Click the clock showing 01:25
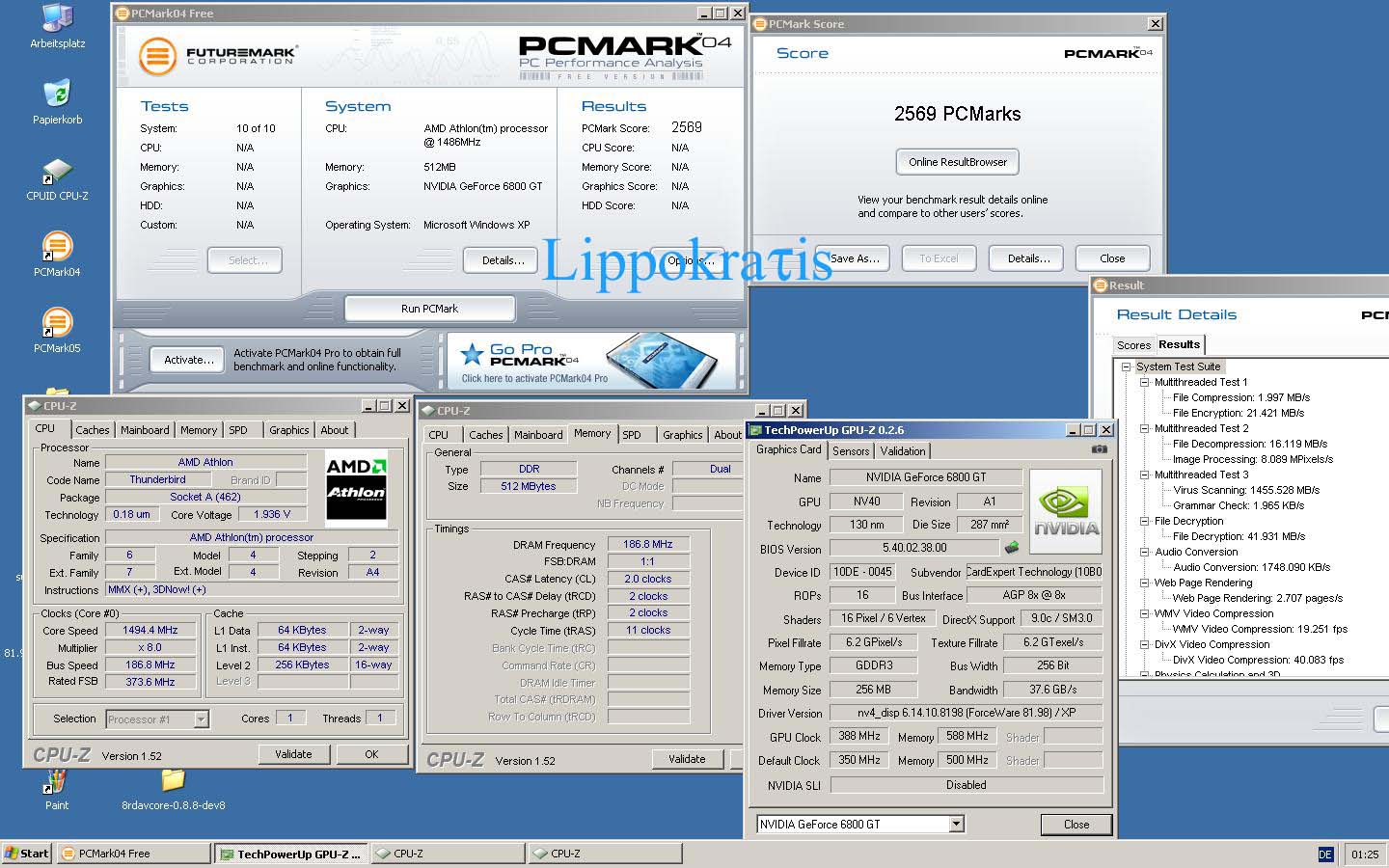This screenshot has height=868, width=1389. point(1364,854)
